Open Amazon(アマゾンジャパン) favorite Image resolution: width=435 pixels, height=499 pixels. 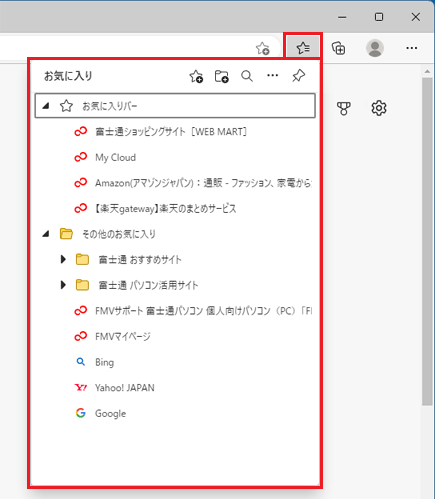(193, 183)
